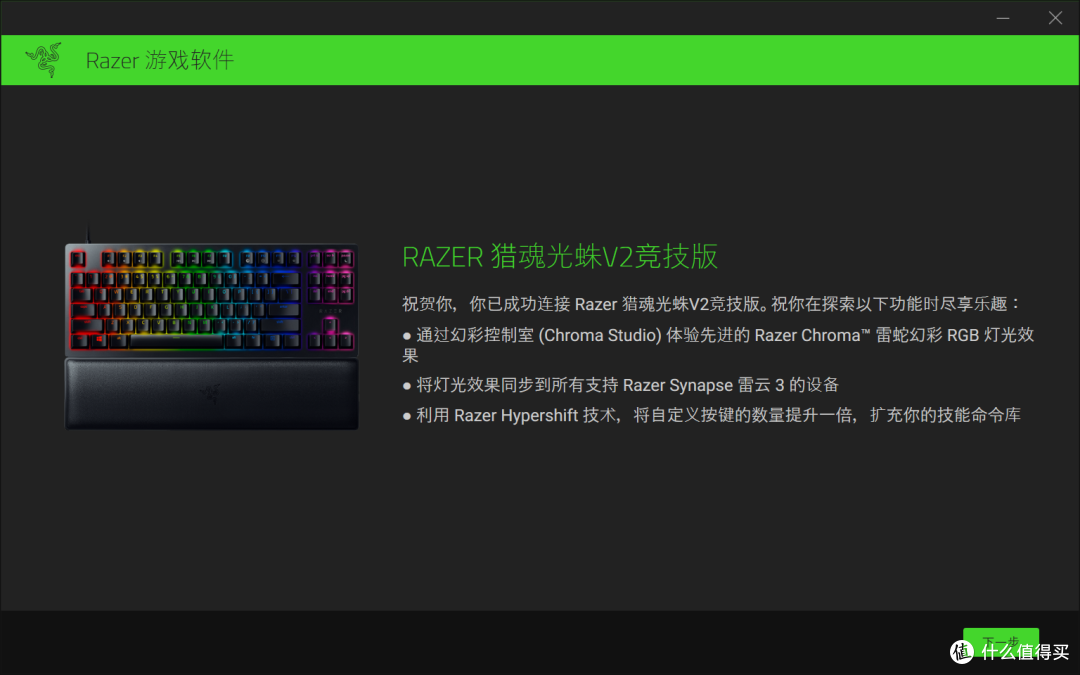This screenshot has height=675, width=1080.
Task: Click the 值 circular watermark icon
Action: (x=962, y=652)
